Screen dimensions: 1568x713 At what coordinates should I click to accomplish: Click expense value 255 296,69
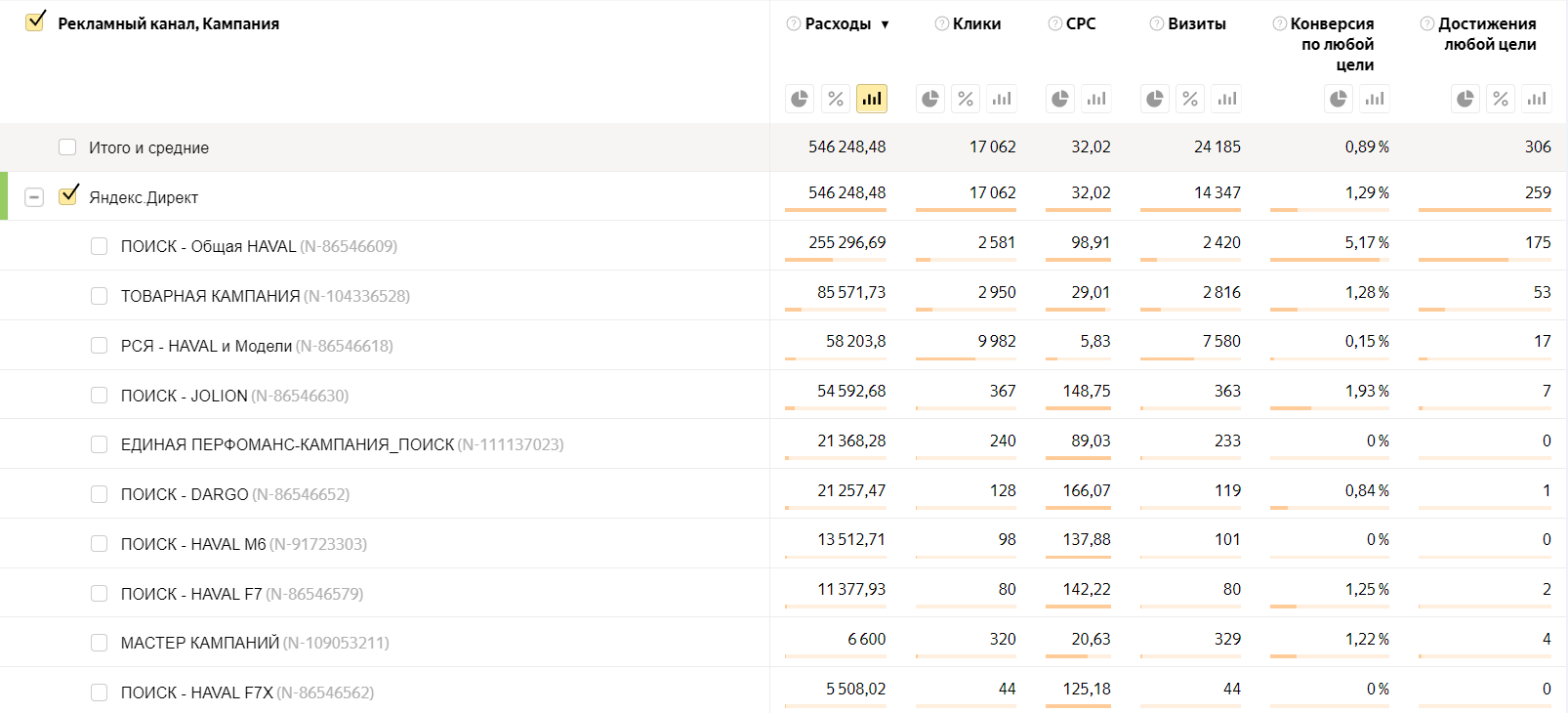[x=846, y=242]
